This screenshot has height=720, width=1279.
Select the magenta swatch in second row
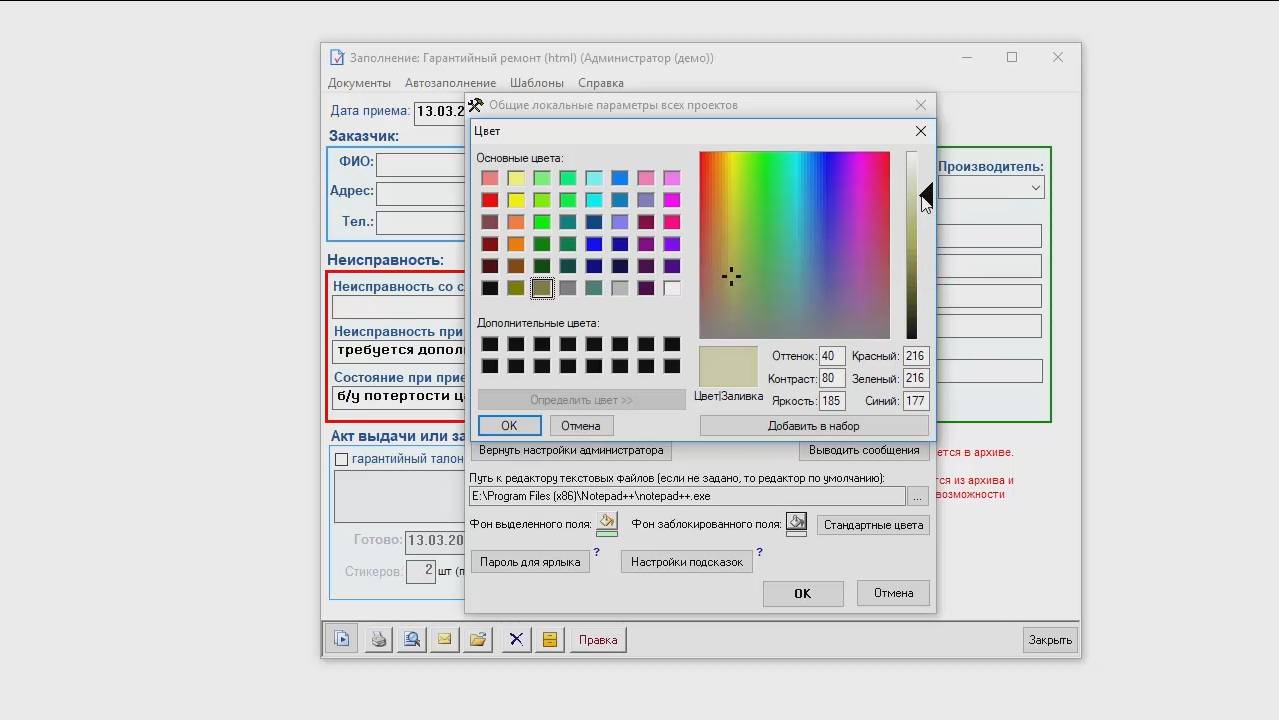pyautogui.click(x=672, y=200)
